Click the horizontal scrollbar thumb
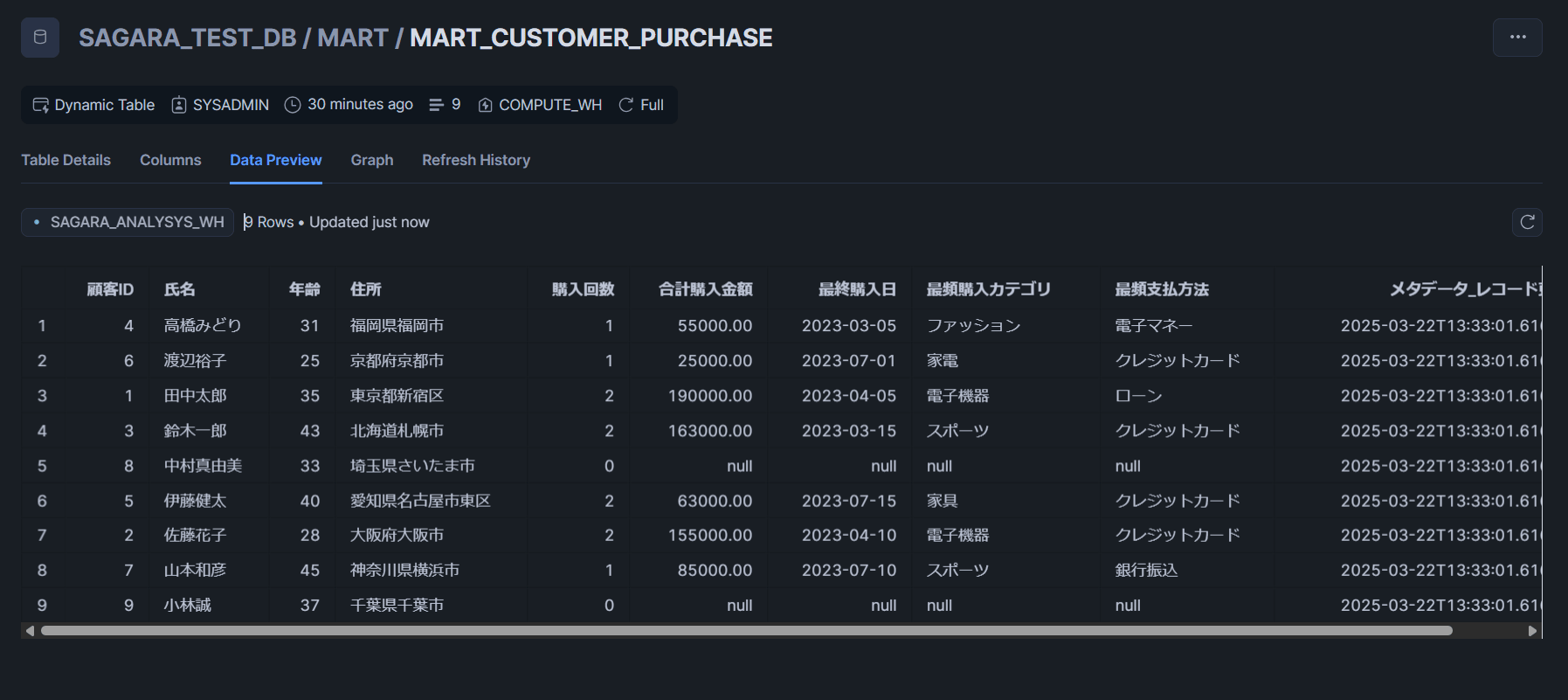This screenshot has width=1568, height=700. click(747, 631)
